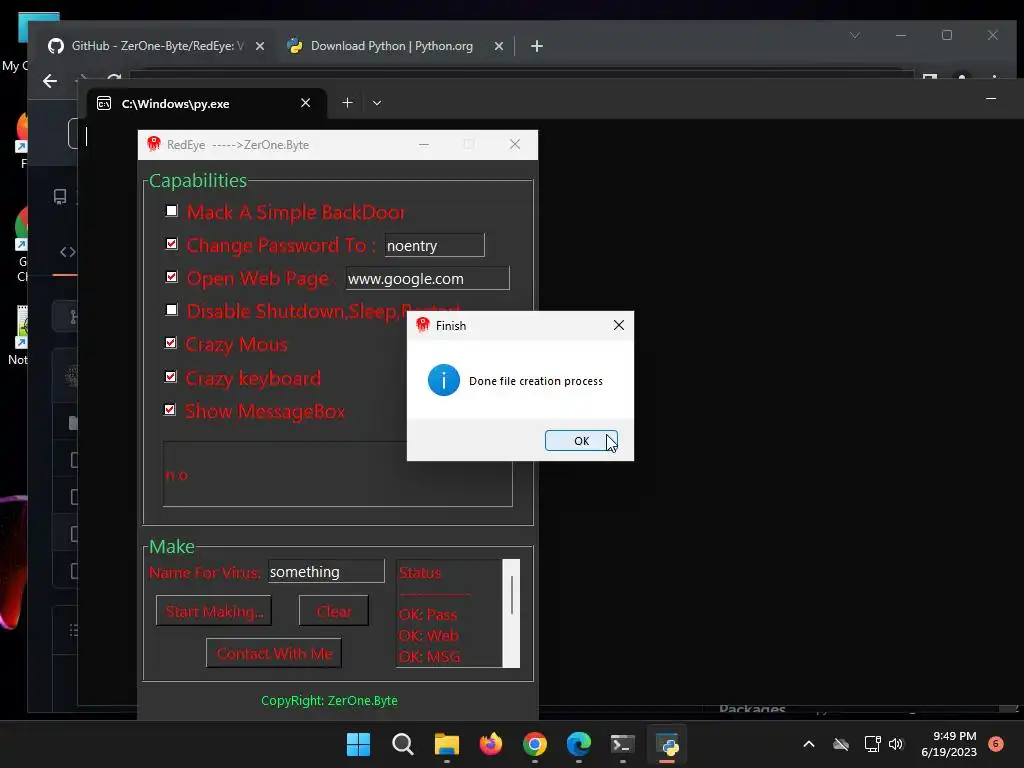The image size is (1024, 768).
Task: Click the GitHub code brackets icon
Action: click(68, 252)
